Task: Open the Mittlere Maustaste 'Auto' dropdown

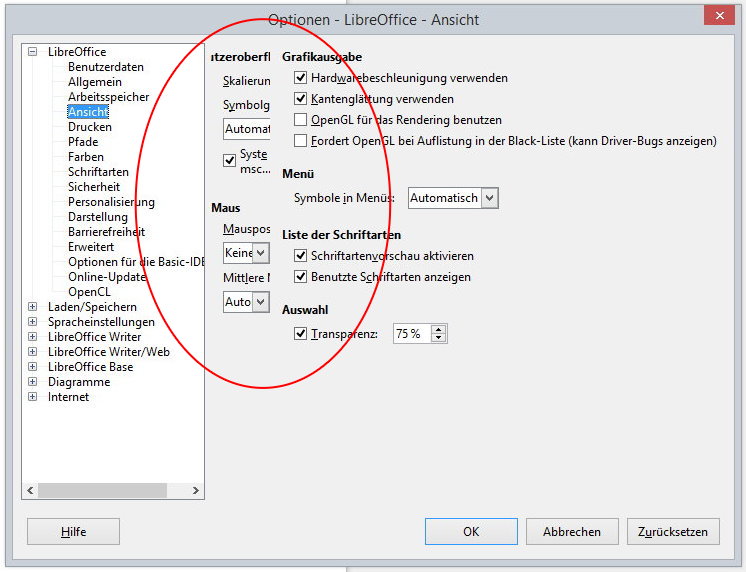Action: (246, 302)
